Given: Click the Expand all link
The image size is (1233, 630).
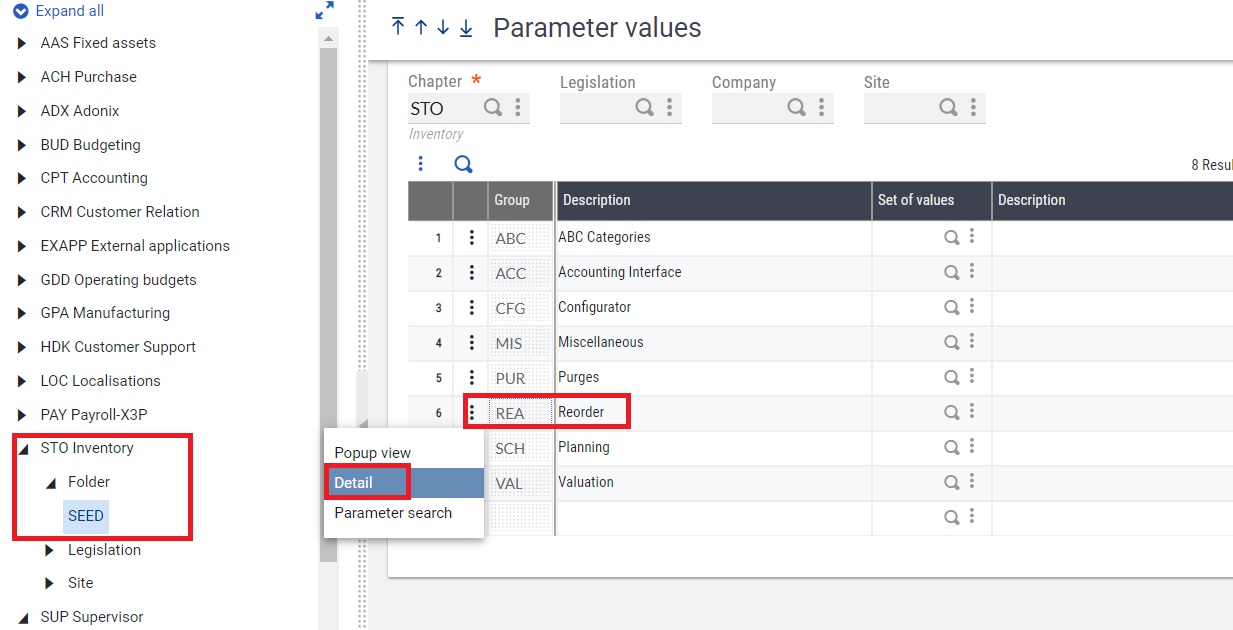Looking at the screenshot, I should [60, 11].
